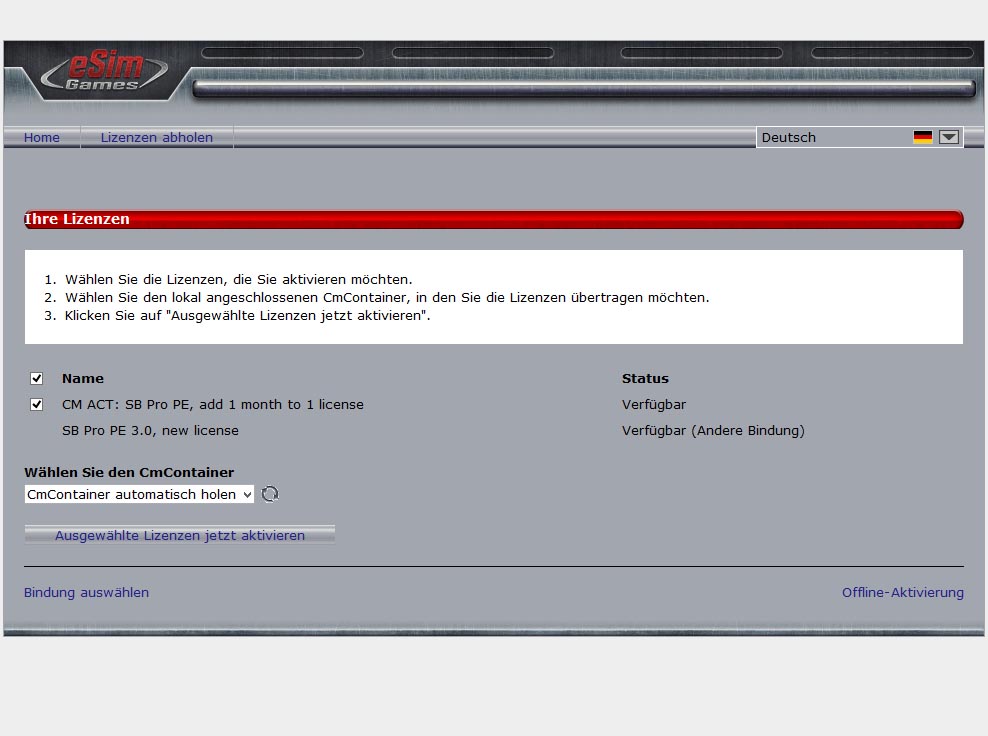Click instruction about the lokal angeschlossenen CmContainer
Viewport: 988px width, 736px height.
tap(387, 297)
